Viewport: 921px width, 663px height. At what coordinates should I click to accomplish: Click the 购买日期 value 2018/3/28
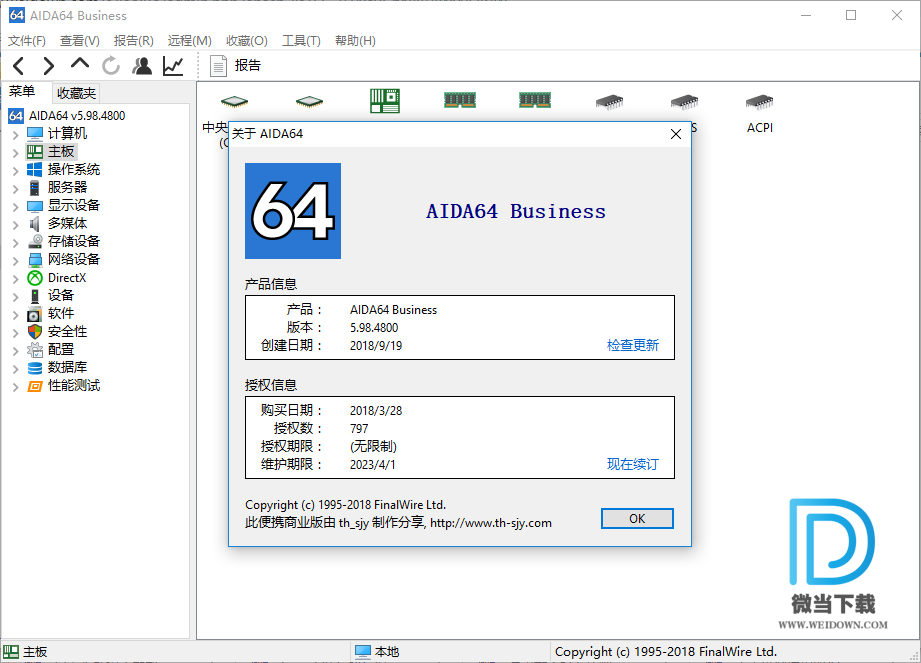click(x=376, y=411)
